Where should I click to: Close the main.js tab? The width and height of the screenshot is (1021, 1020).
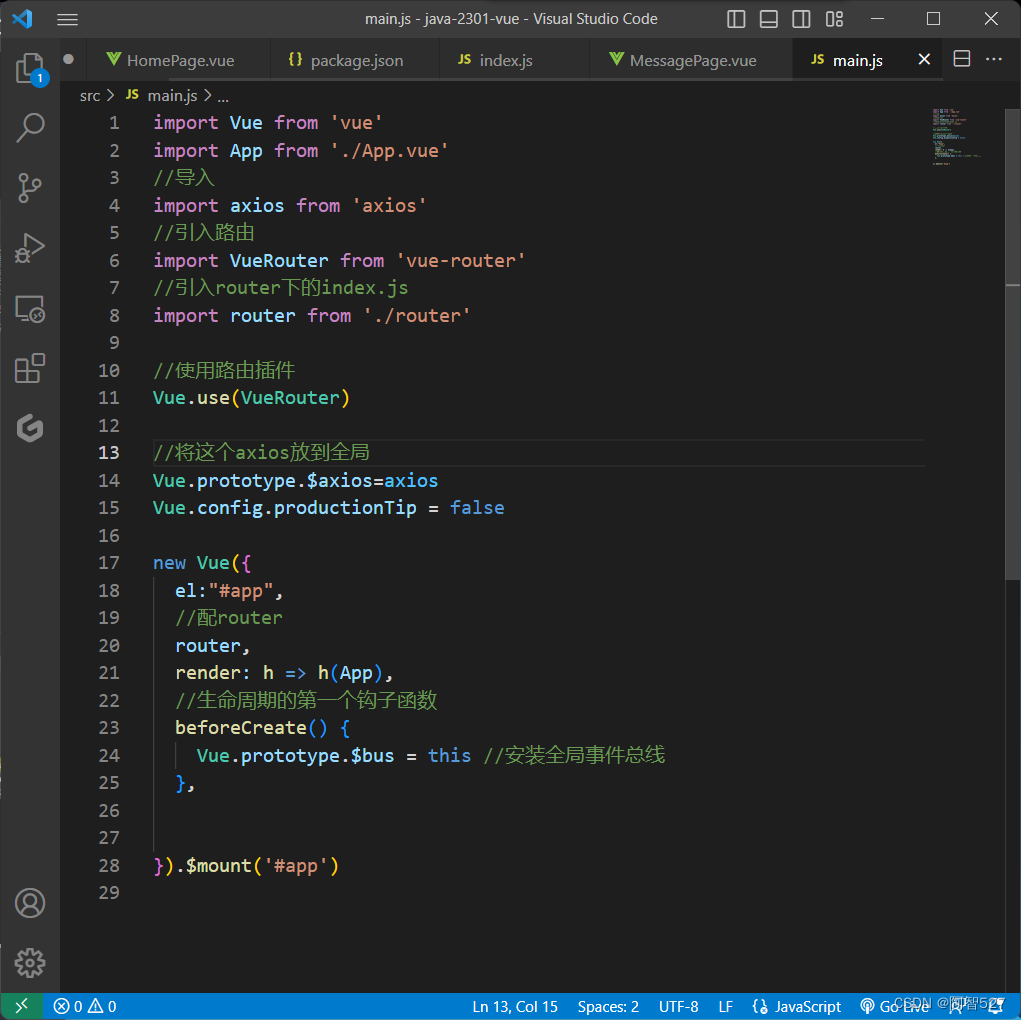[923, 59]
